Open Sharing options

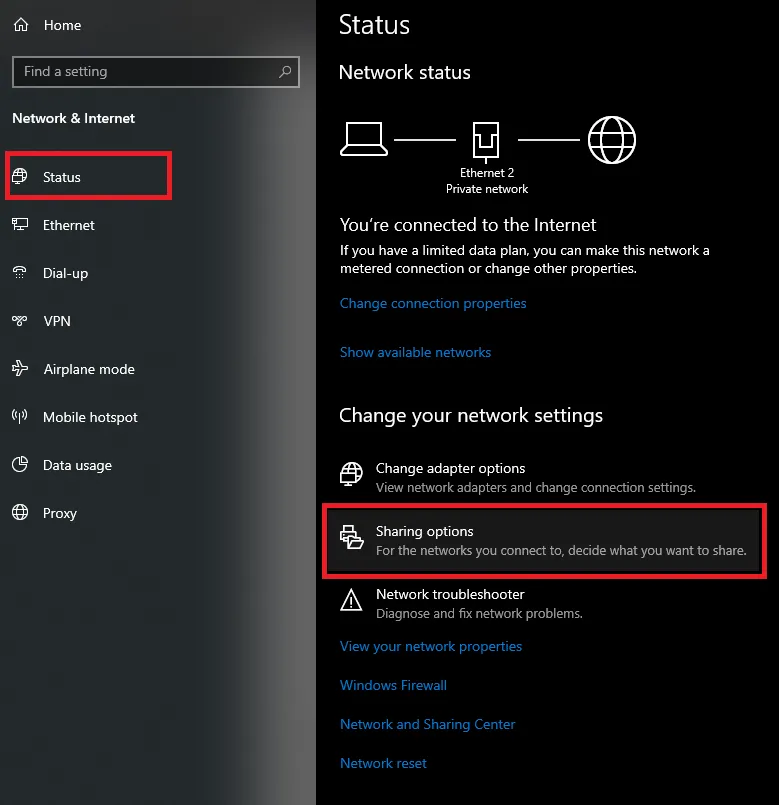click(x=424, y=531)
